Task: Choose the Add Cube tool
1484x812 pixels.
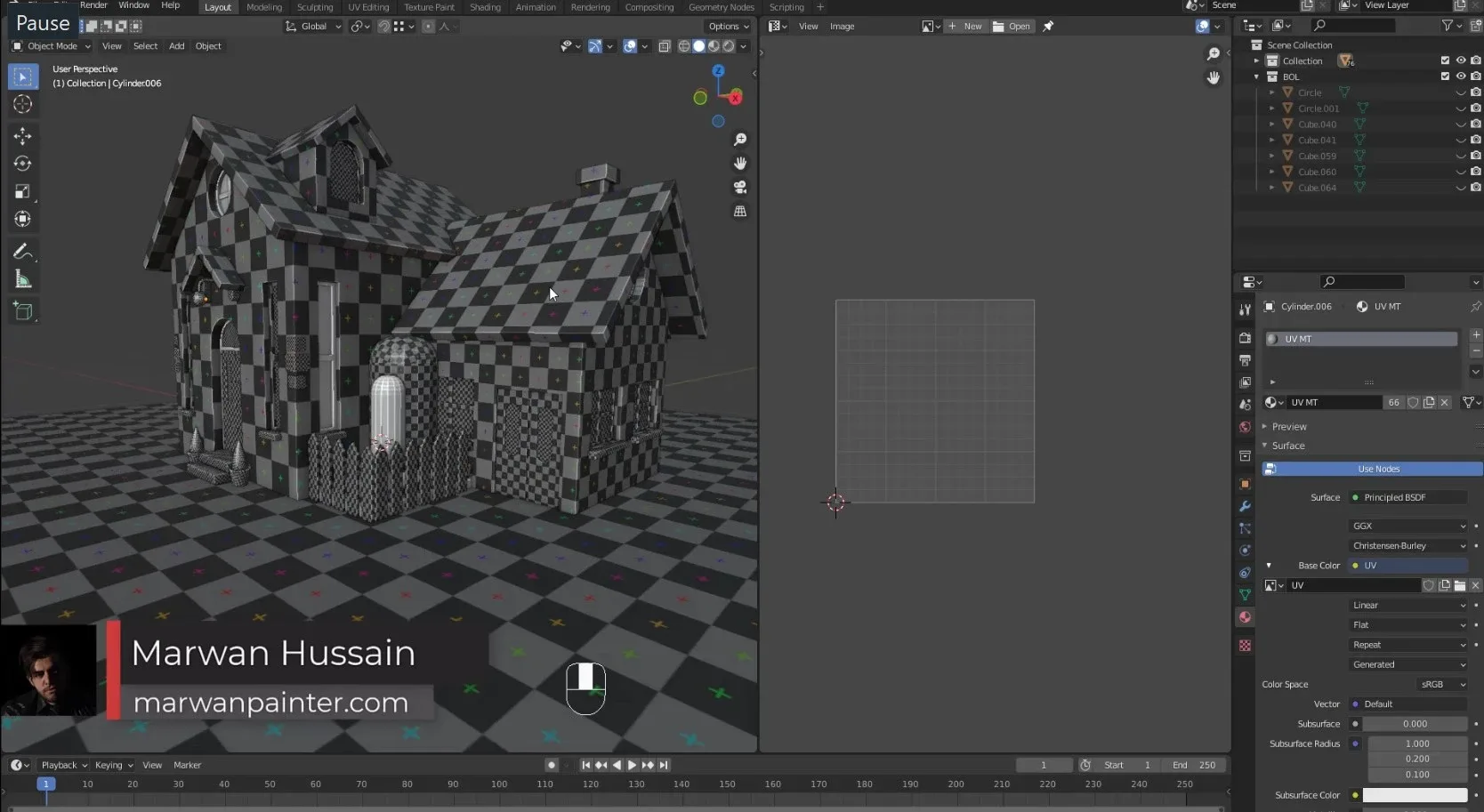Action: pyautogui.click(x=23, y=311)
